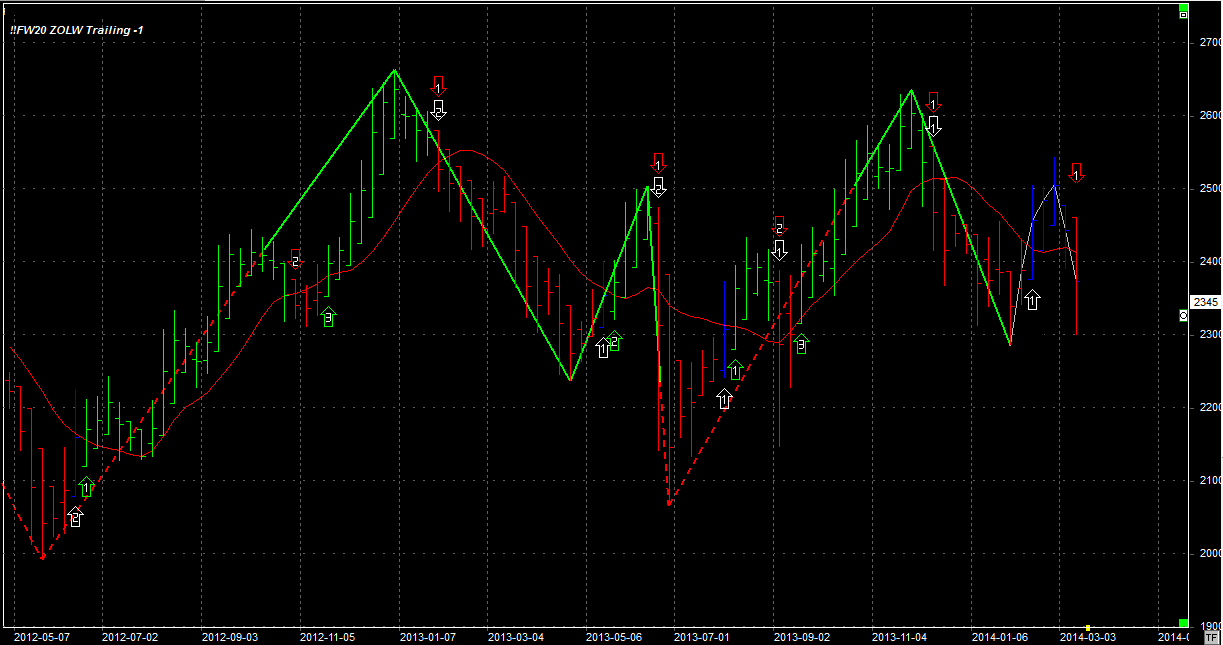Select the red down arrow above the 2013-01 peak
Image resolution: width=1223 pixels, height=645 pixels.
438,86
